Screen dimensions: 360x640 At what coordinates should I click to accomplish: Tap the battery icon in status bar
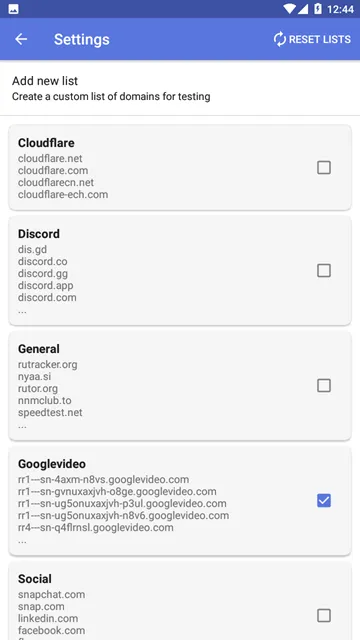point(318,9)
